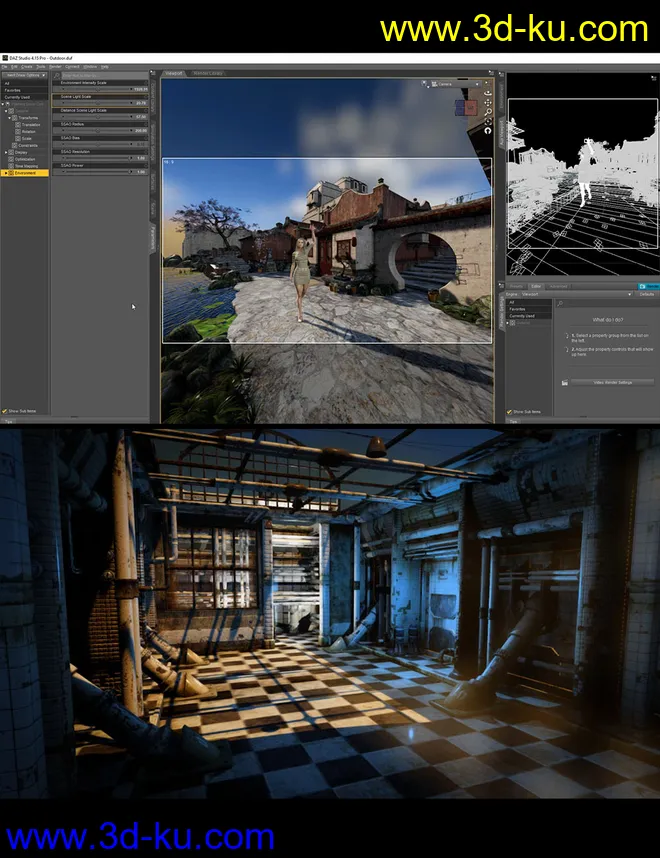This screenshot has height=858, width=660.
Task: Select the viewport zoom magnifier icon
Action: (x=488, y=112)
